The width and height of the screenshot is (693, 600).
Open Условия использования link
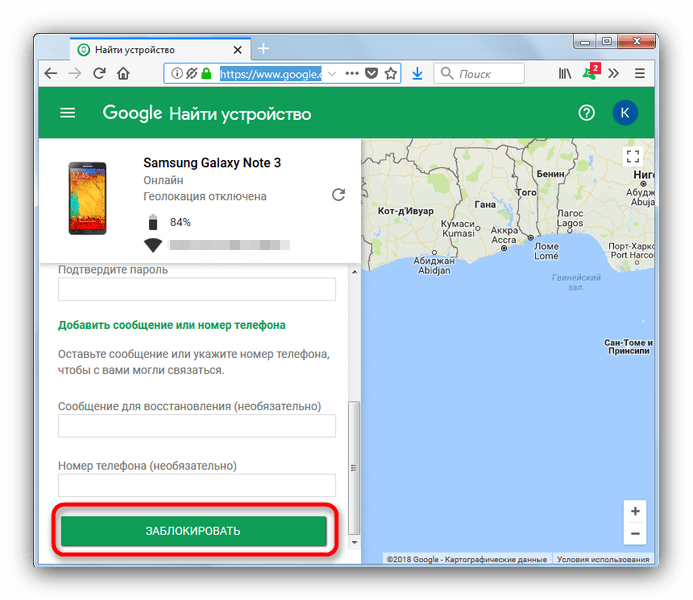point(603,559)
